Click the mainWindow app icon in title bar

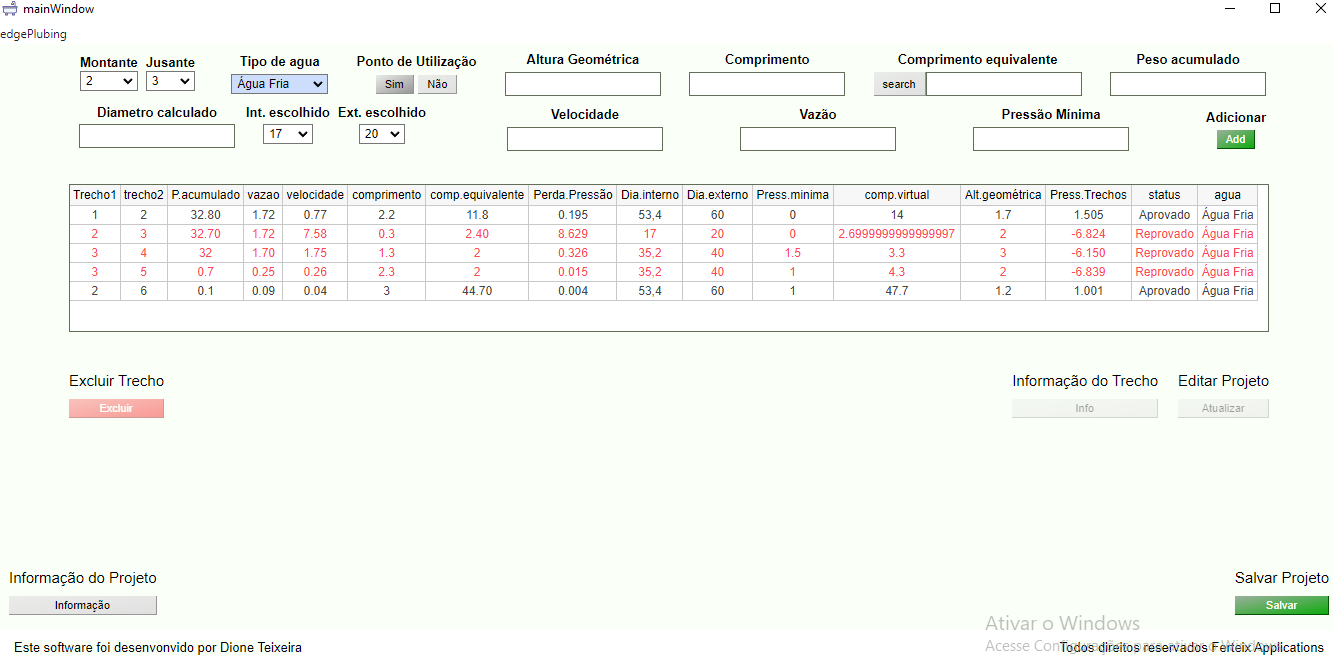coord(10,9)
